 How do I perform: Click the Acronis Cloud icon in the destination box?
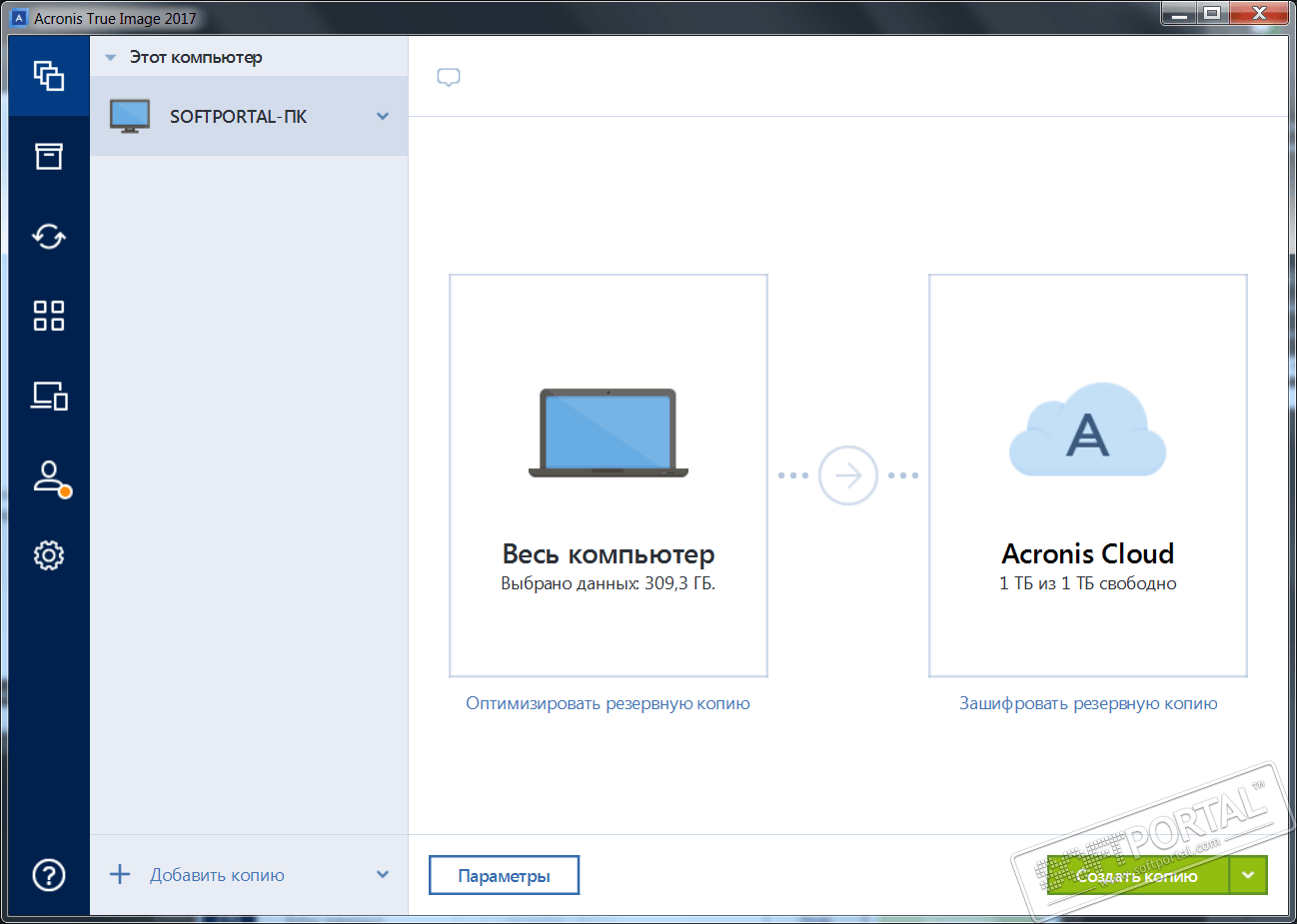pyautogui.click(x=1087, y=430)
